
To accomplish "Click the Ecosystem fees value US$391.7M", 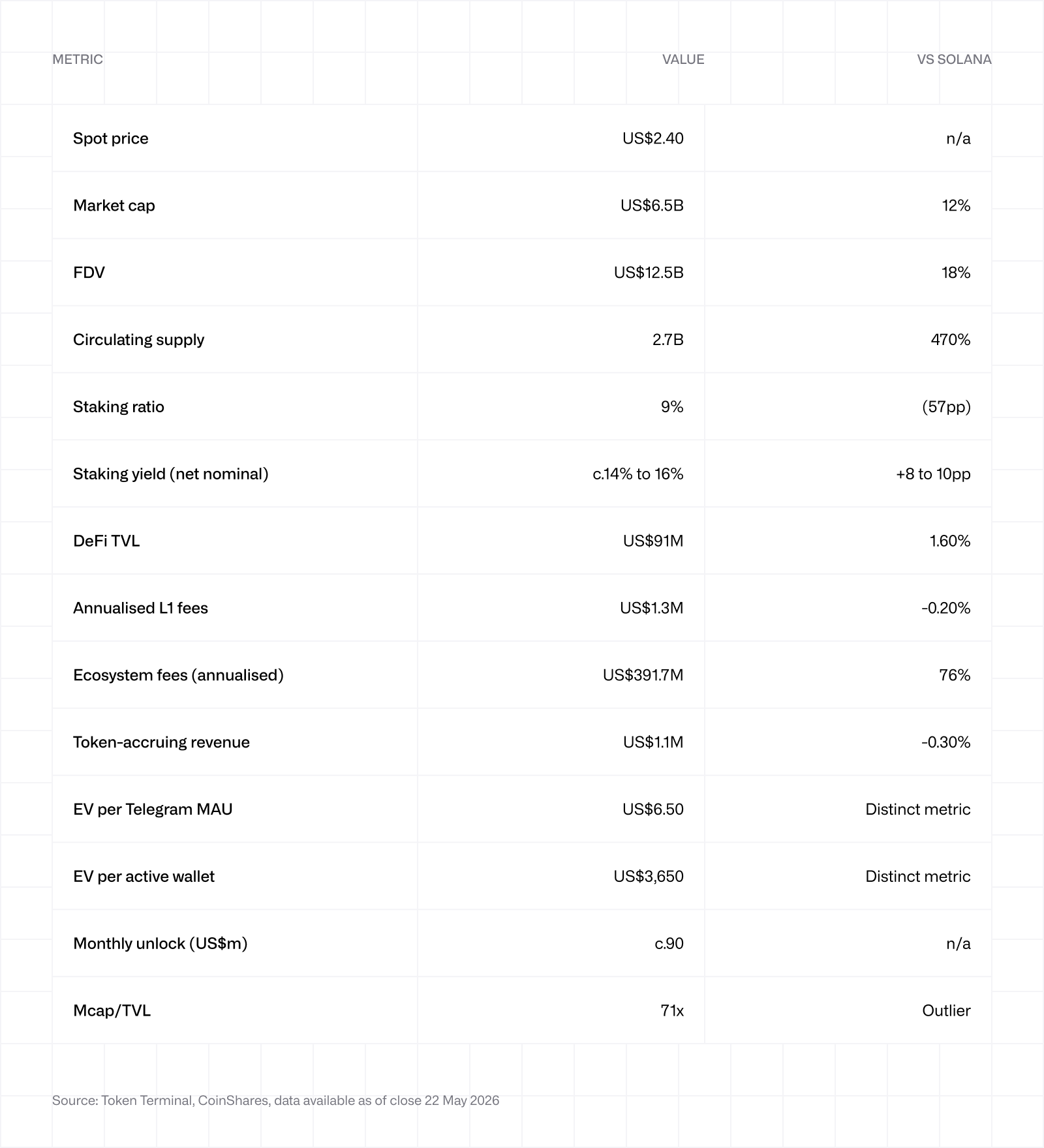I will coord(643,675).
